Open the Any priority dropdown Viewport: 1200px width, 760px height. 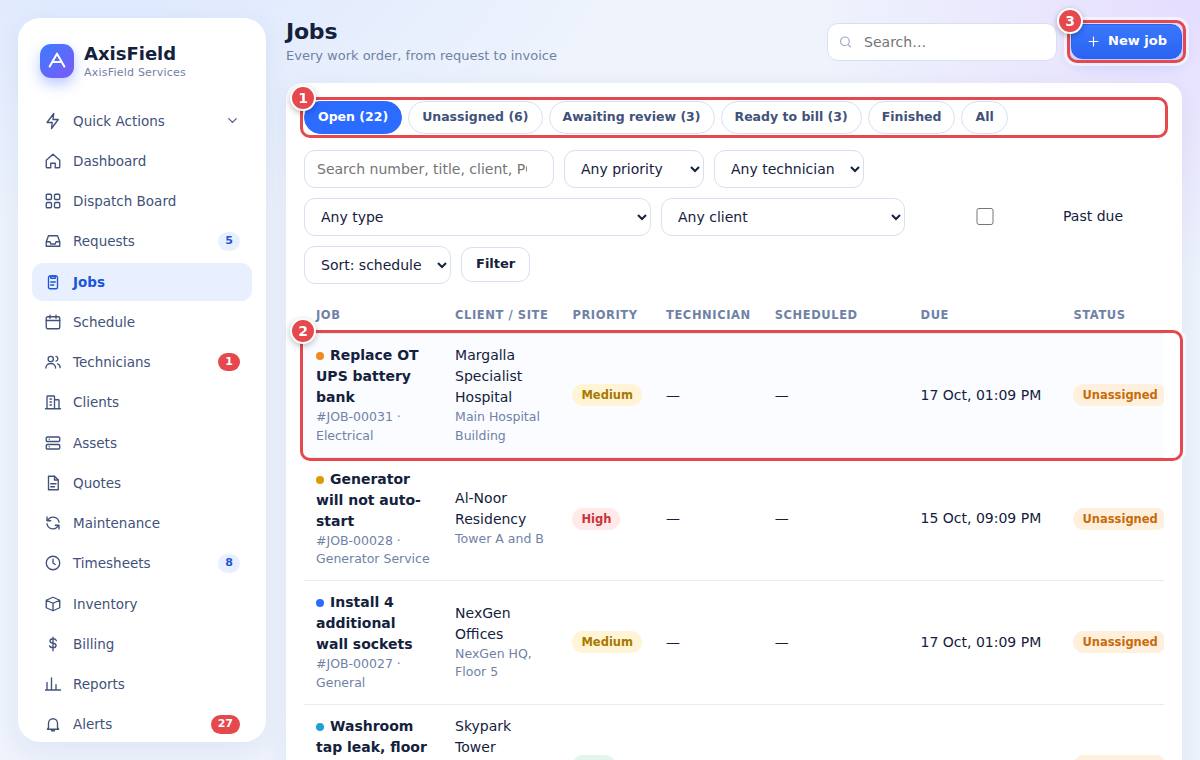coord(634,169)
